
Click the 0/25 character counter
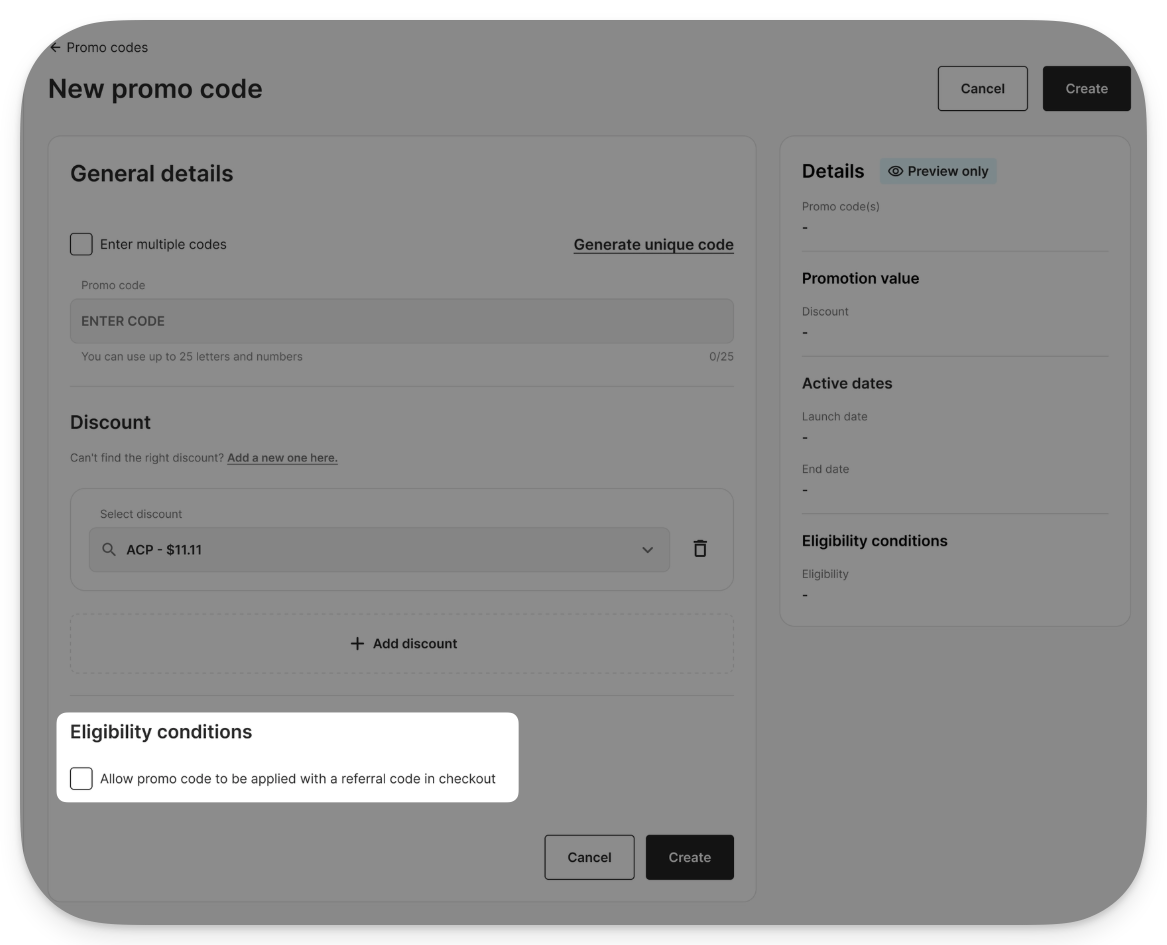pyautogui.click(x=721, y=356)
